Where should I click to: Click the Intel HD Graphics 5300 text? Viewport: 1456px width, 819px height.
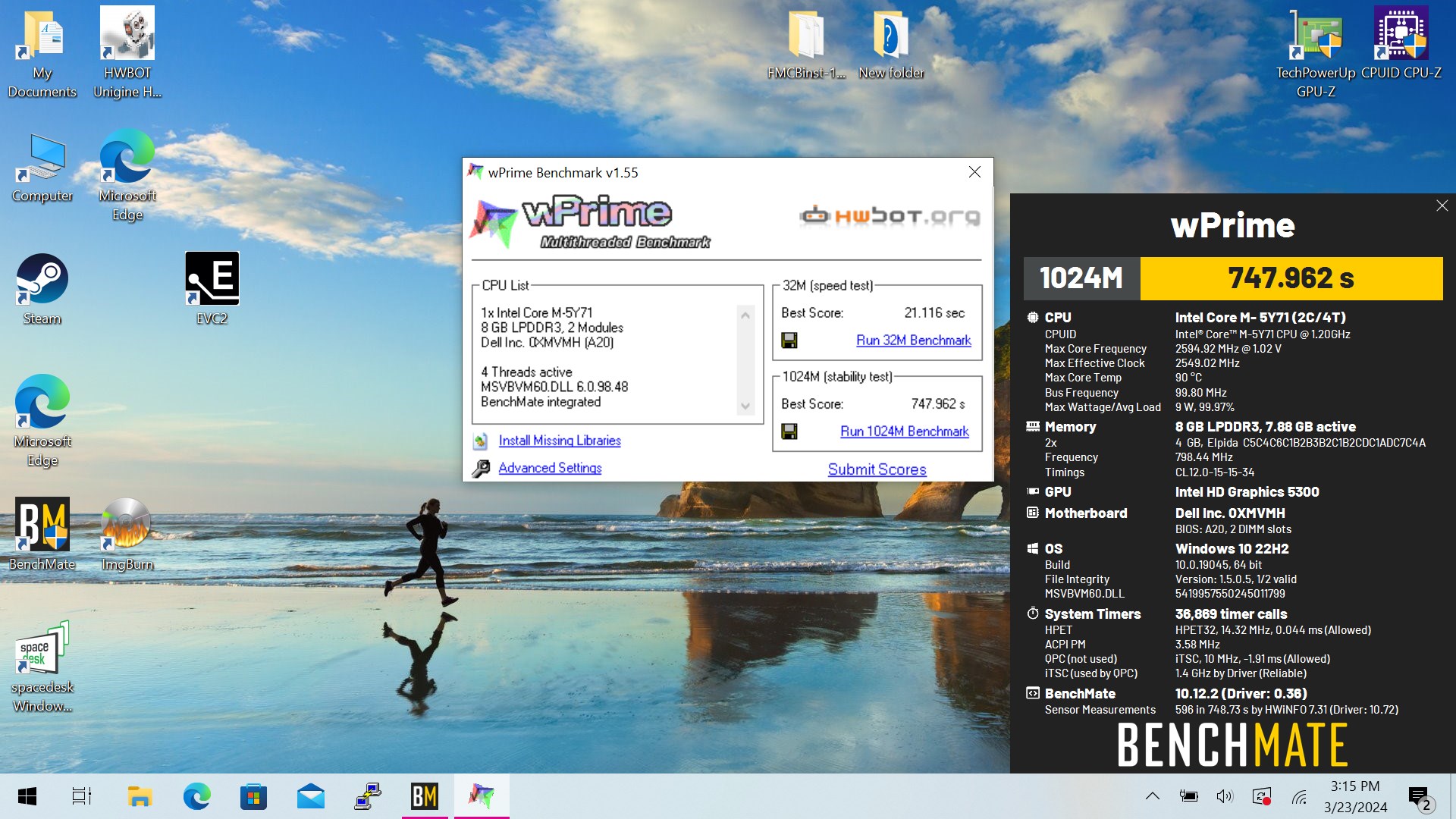[1247, 492]
